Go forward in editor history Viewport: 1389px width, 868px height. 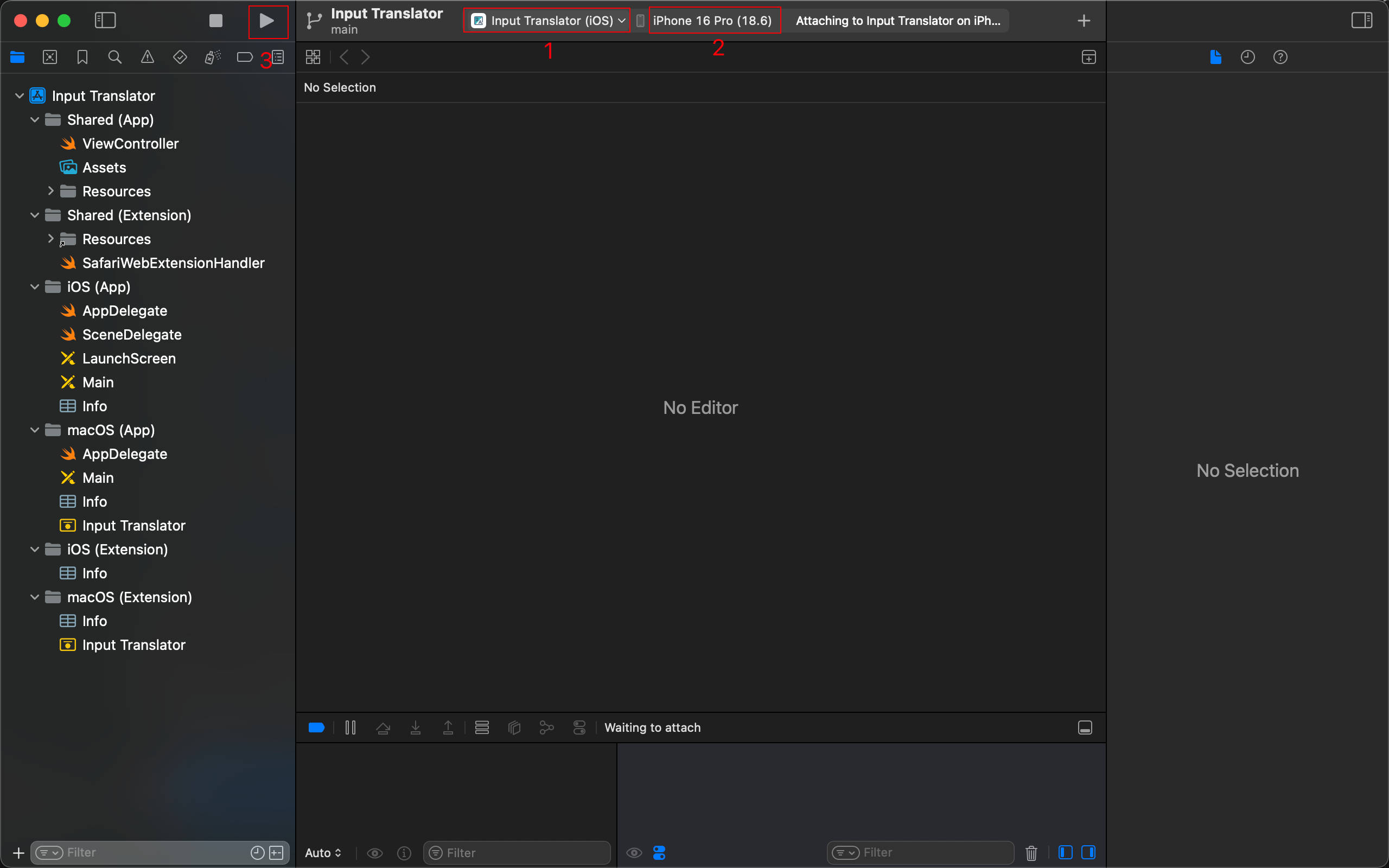(366, 57)
